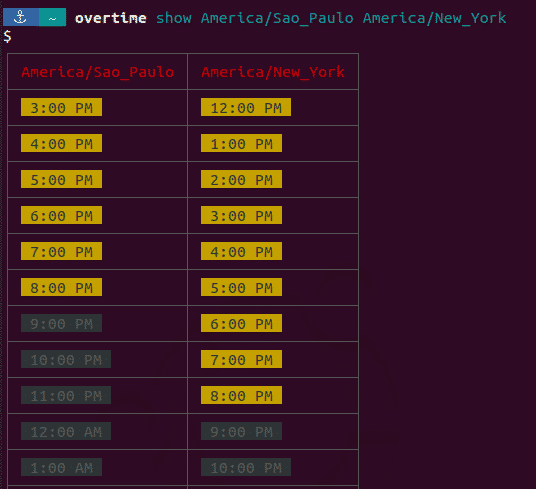Viewport: 536px width, 489px height.
Task: Click the 1:00 PM cell in New_York column
Action: tap(242, 143)
